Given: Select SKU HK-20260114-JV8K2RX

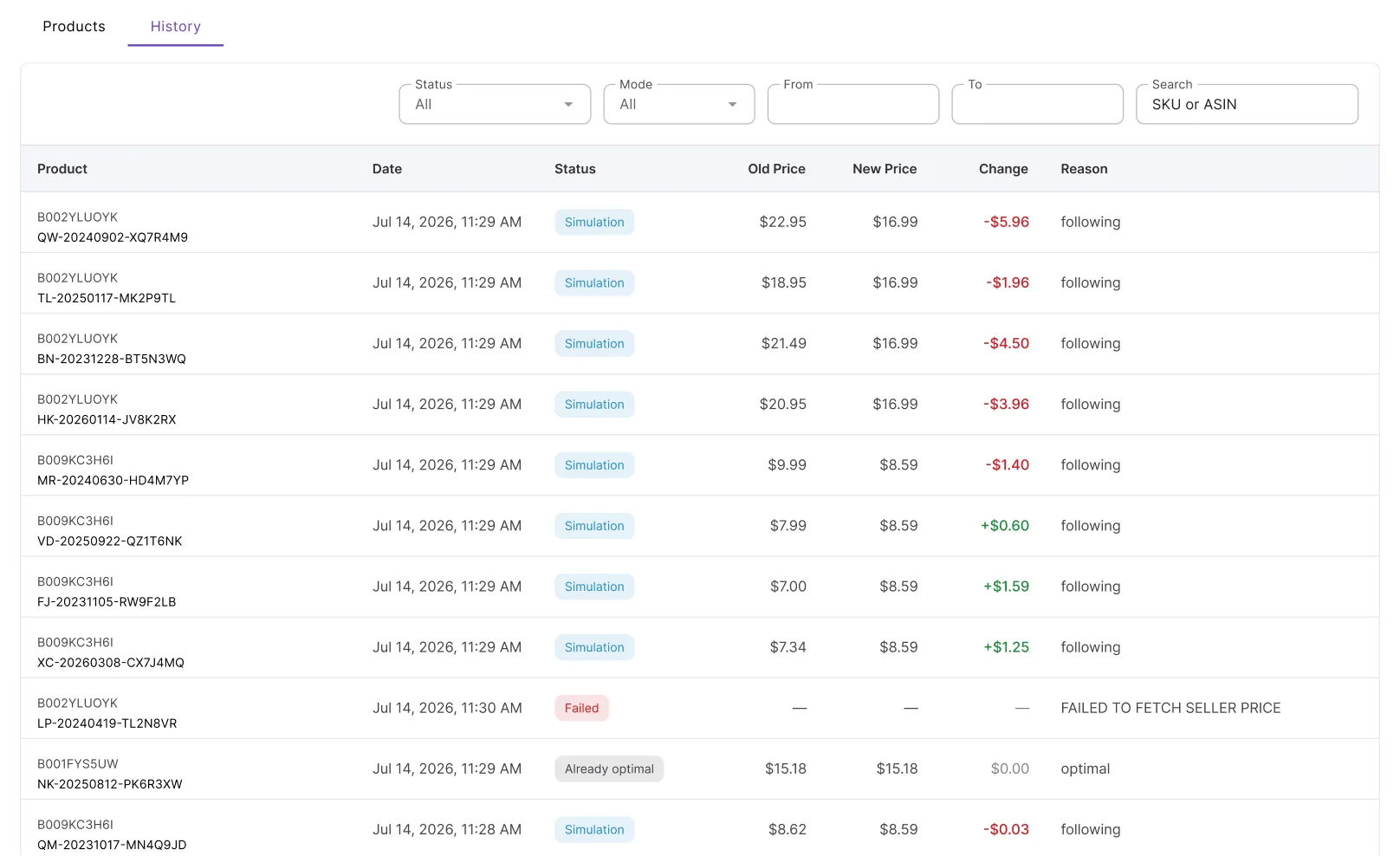Looking at the screenshot, I should [x=107, y=419].
